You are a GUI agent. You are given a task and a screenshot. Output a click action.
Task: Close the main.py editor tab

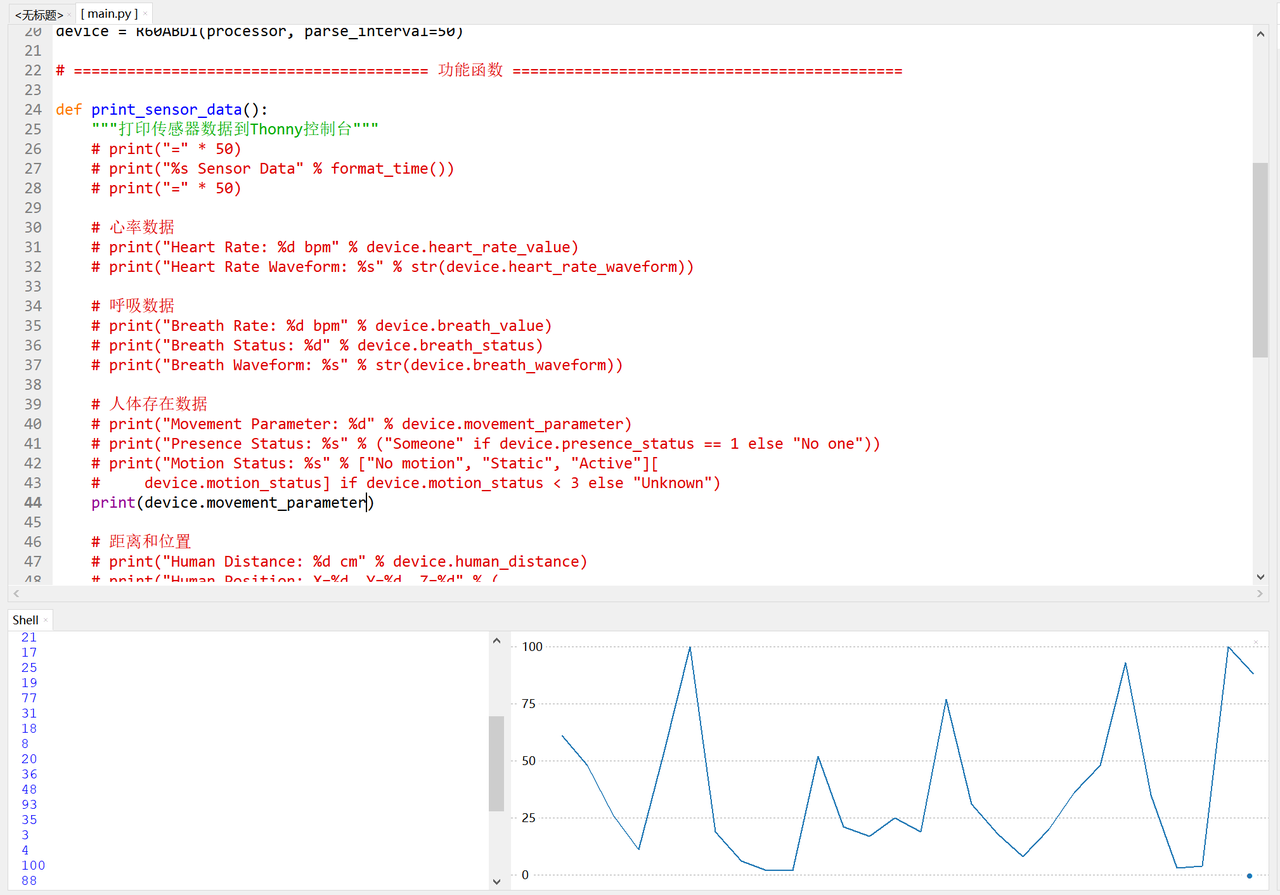pos(145,14)
